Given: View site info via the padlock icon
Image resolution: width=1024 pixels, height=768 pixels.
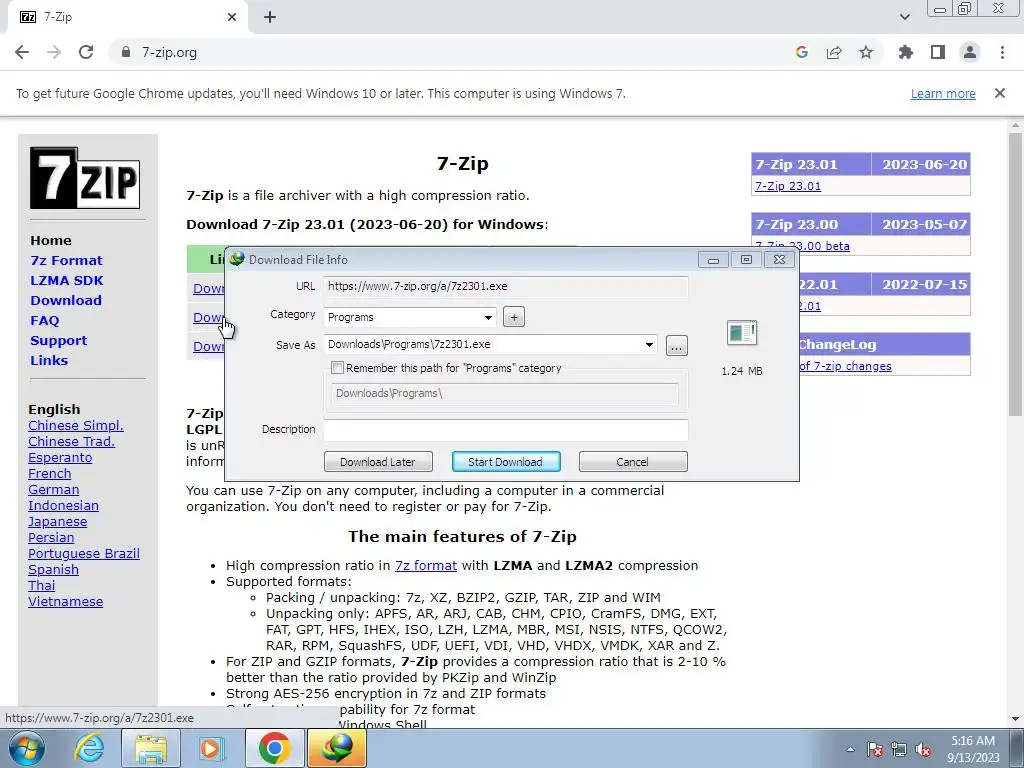Looking at the screenshot, I should [x=127, y=52].
